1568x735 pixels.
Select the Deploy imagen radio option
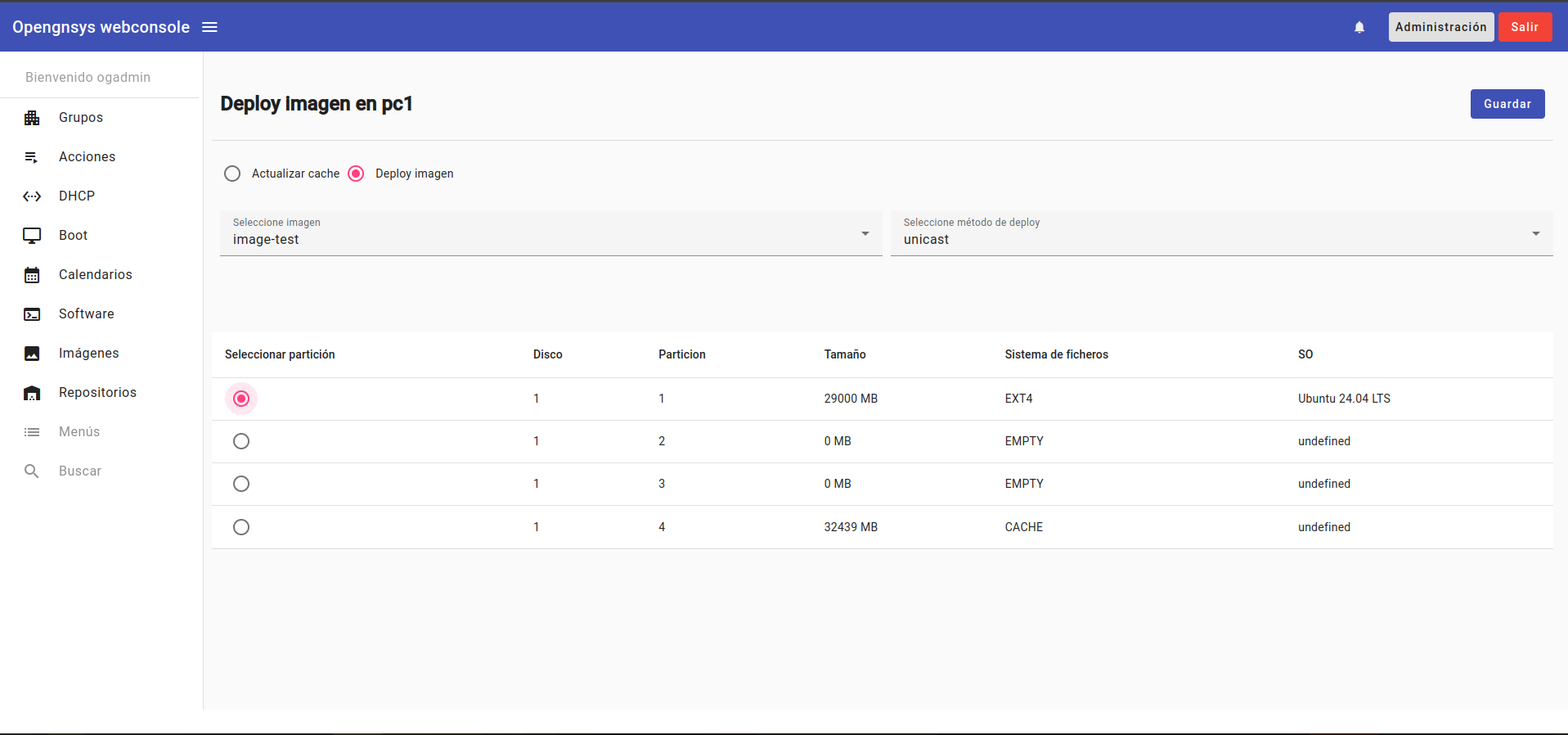click(356, 174)
